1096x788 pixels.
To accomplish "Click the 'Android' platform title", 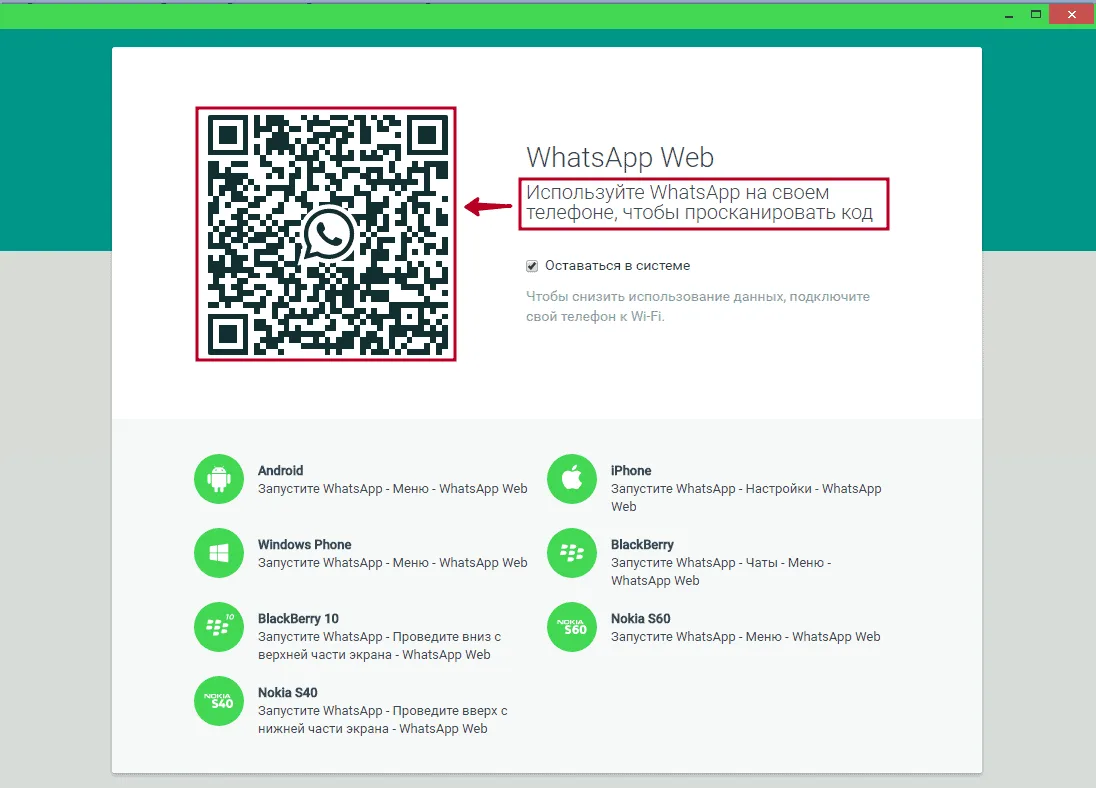I will point(280,471).
